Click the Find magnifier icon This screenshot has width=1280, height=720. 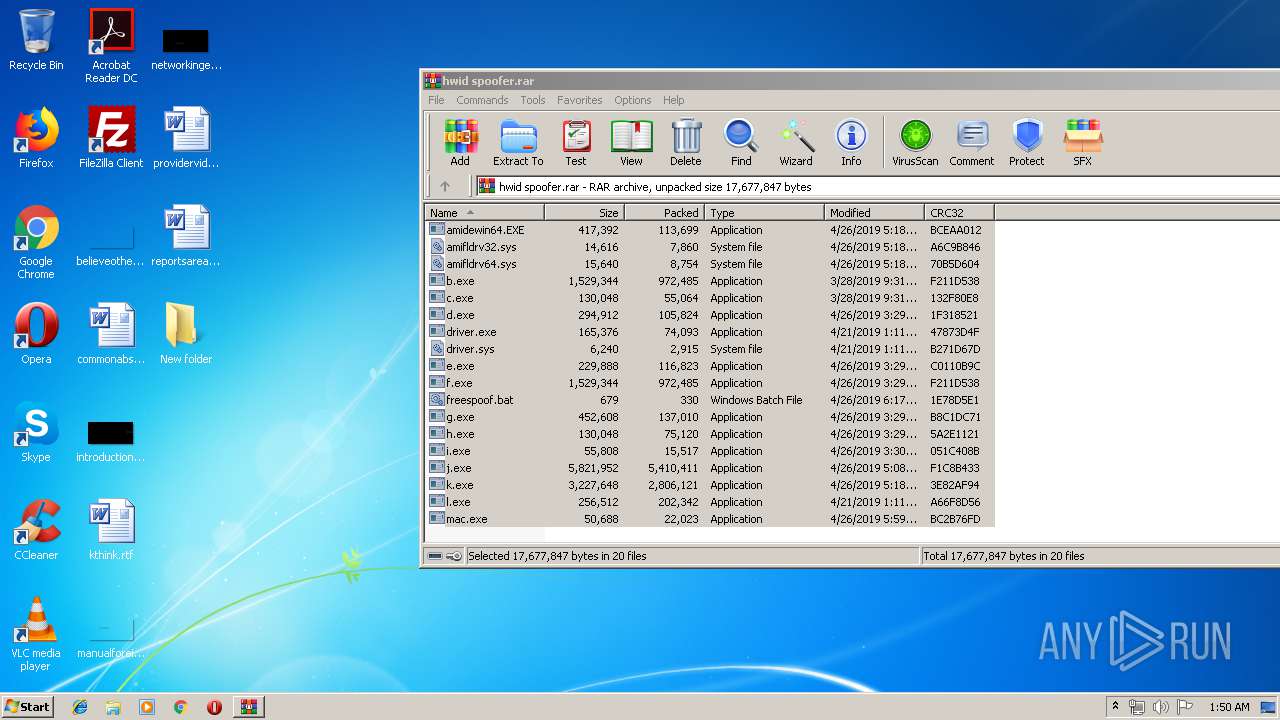pyautogui.click(x=741, y=142)
